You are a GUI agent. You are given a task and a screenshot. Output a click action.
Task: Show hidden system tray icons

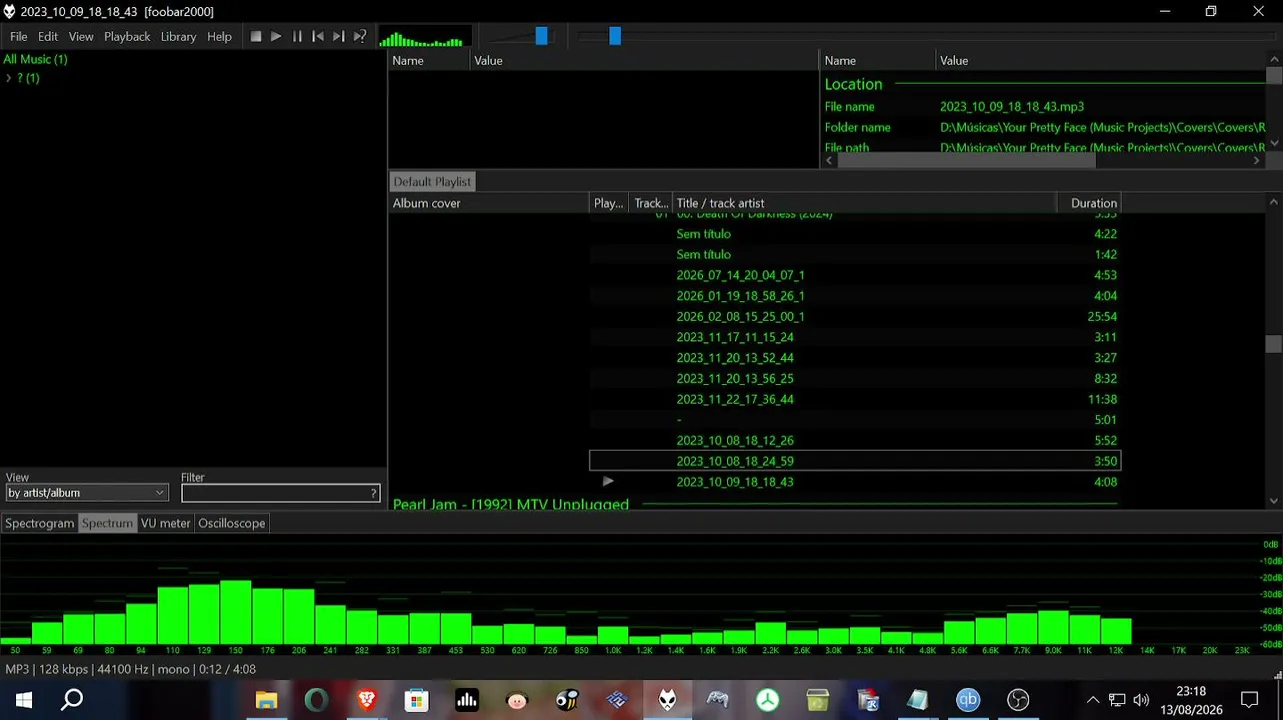click(x=1093, y=700)
